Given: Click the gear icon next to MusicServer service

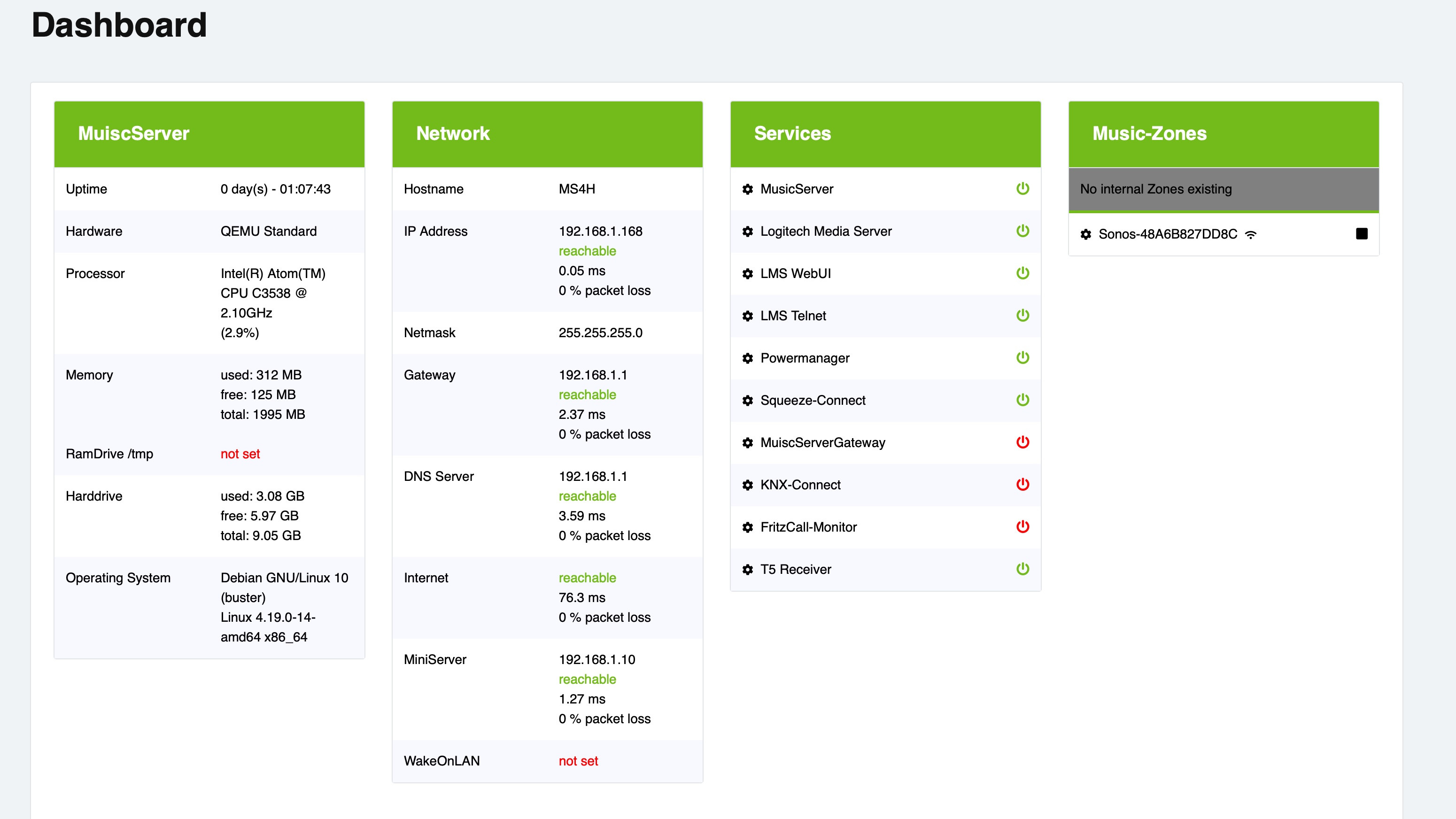Looking at the screenshot, I should (x=747, y=189).
